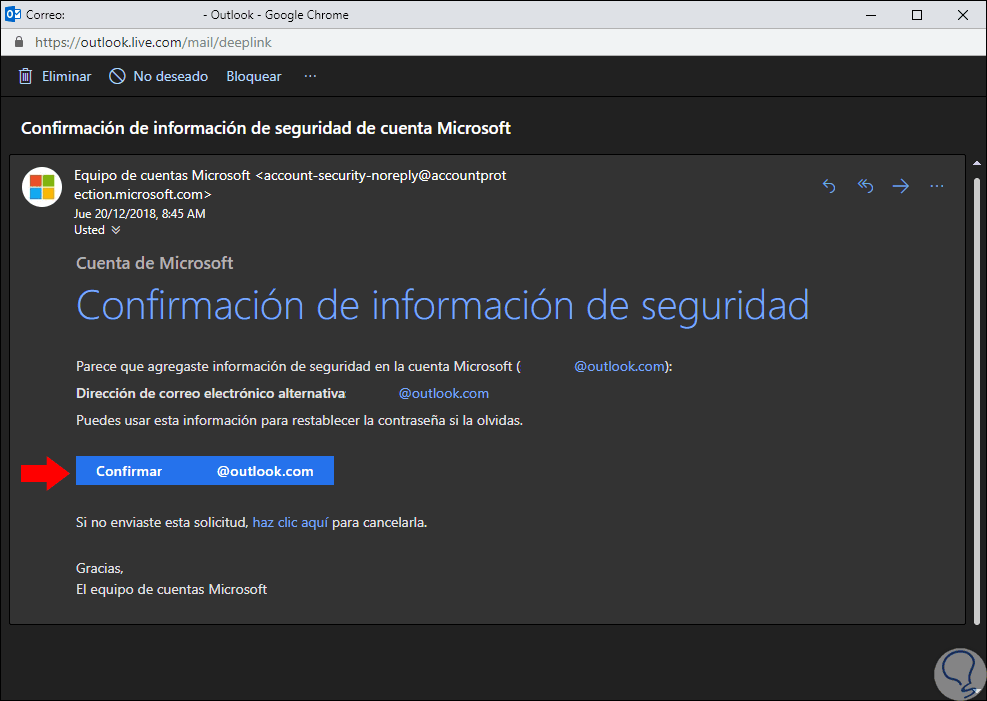Image resolution: width=987 pixels, height=701 pixels.
Task: Click the 'haz clic aquí' link
Action: pyautogui.click(x=290, y=522)
